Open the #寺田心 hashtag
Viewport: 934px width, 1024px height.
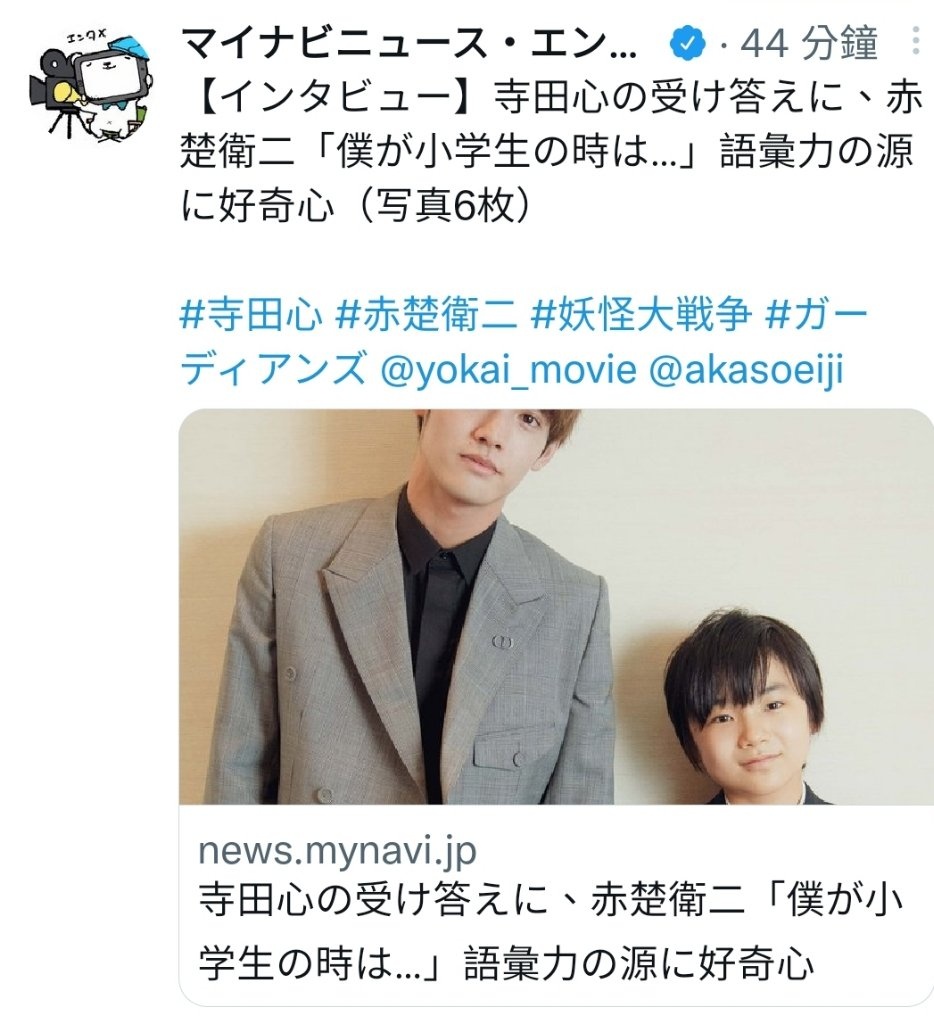pos(251,314)
